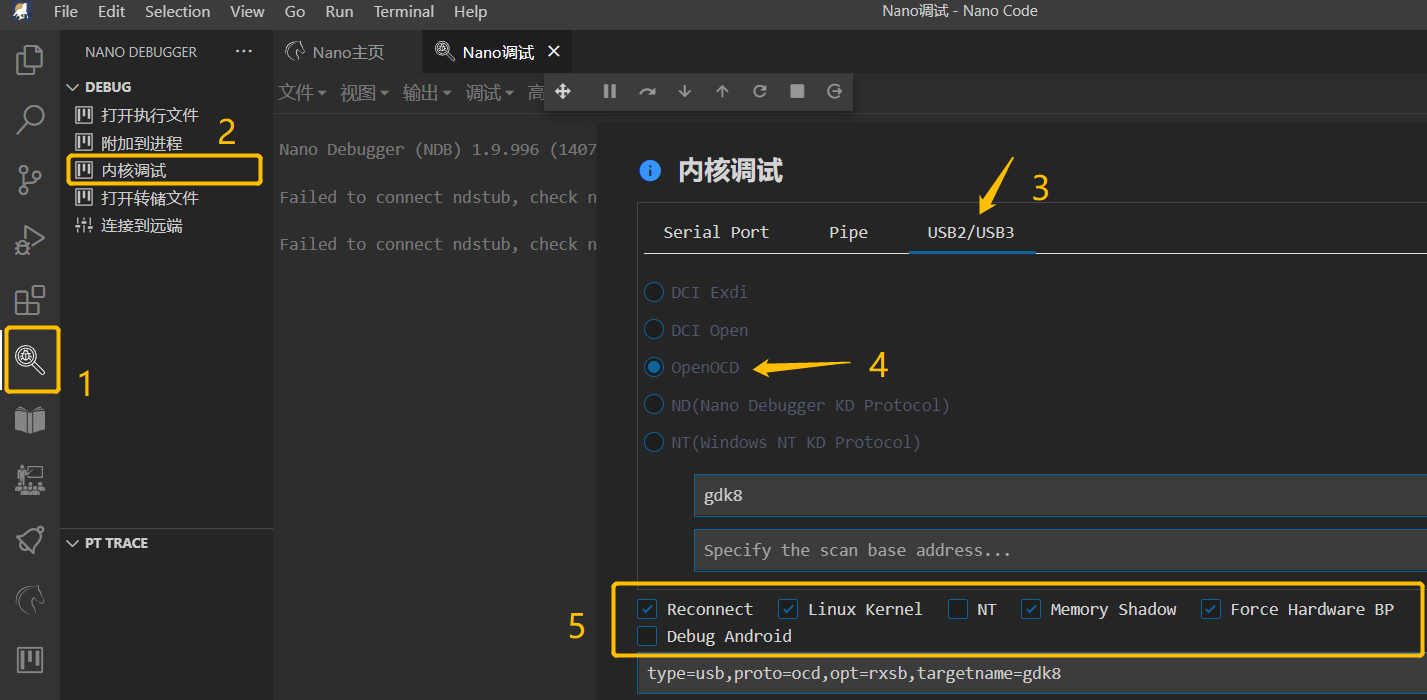Switch to the USB2/USB3 tab
1427x700 pixels.
(972, 232)
